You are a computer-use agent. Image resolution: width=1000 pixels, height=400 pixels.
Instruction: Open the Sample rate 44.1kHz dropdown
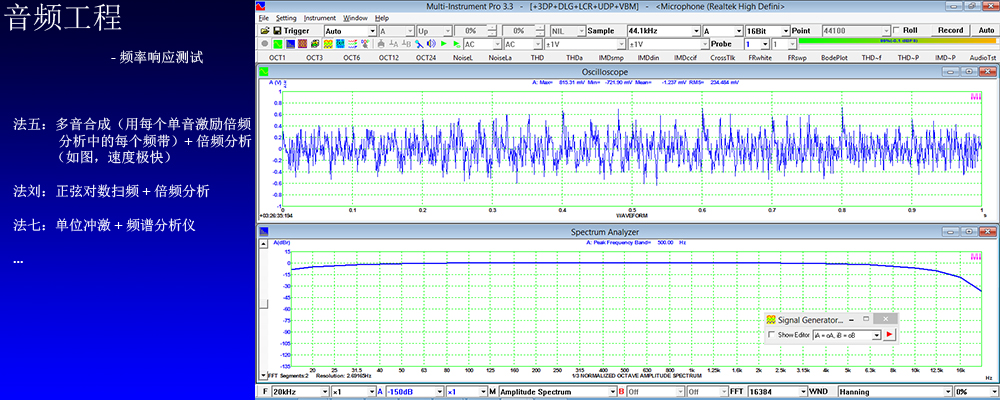point(695,31)
